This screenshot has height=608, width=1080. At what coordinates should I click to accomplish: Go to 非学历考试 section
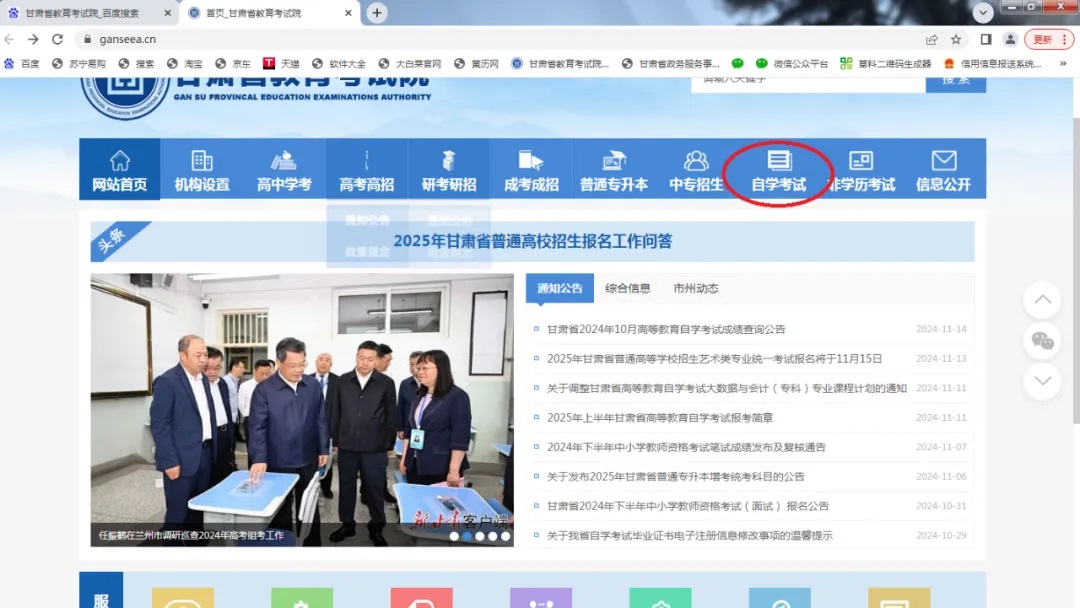861,169
